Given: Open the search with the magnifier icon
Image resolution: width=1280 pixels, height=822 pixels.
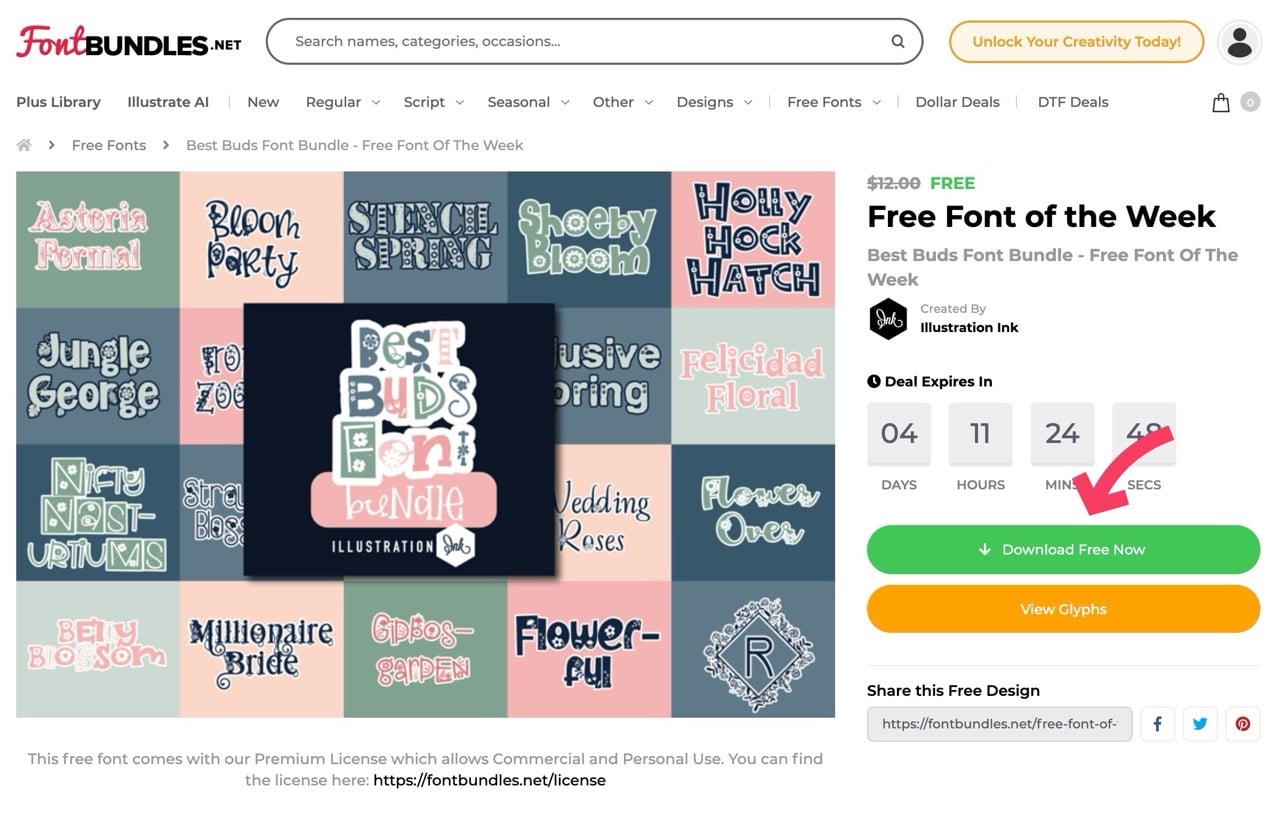Looking at the screenshot, I should 897,42.
